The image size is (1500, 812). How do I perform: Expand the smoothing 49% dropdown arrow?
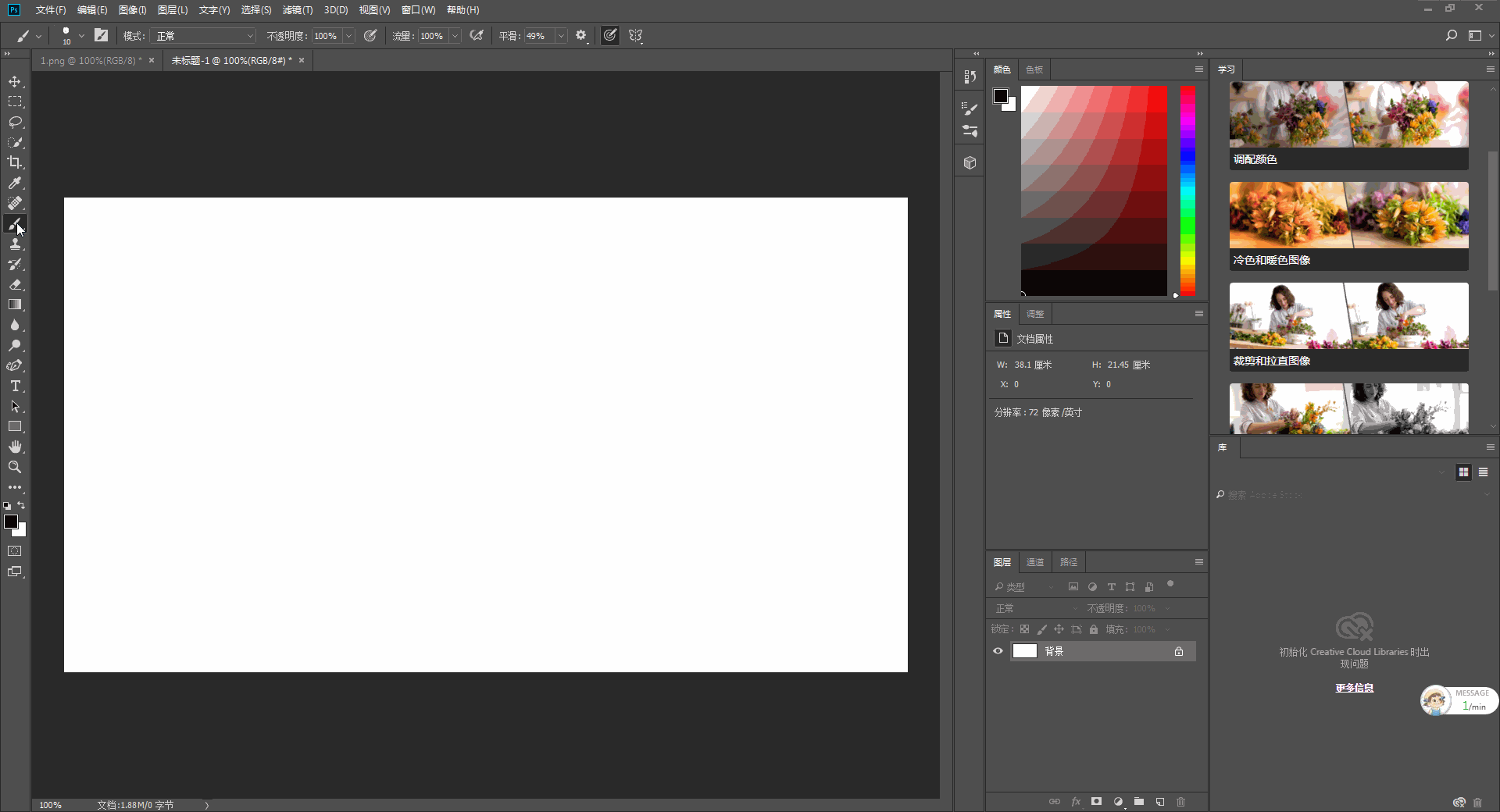(x=560, y=36)
